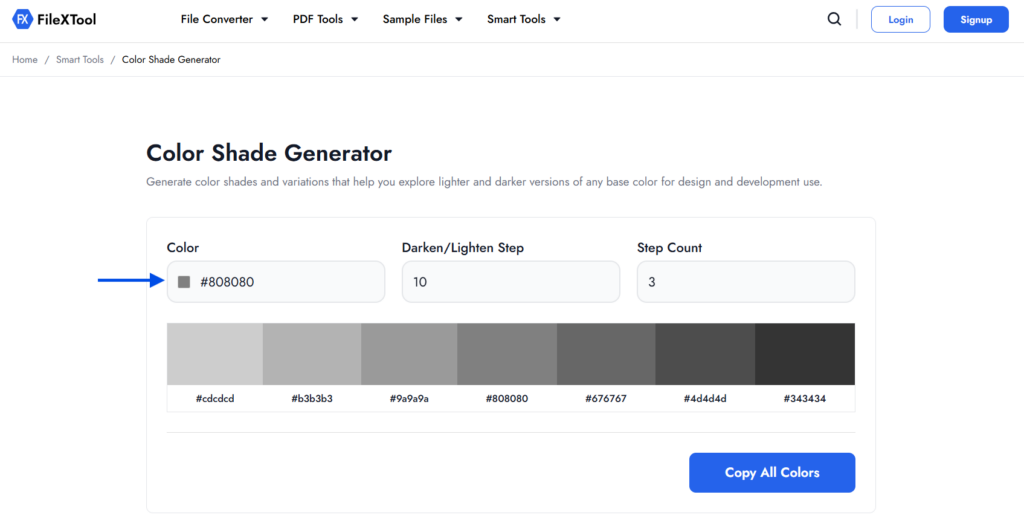Click the #808080 label under the palette
1024x515 pixels.
click(x=507, y=399)
